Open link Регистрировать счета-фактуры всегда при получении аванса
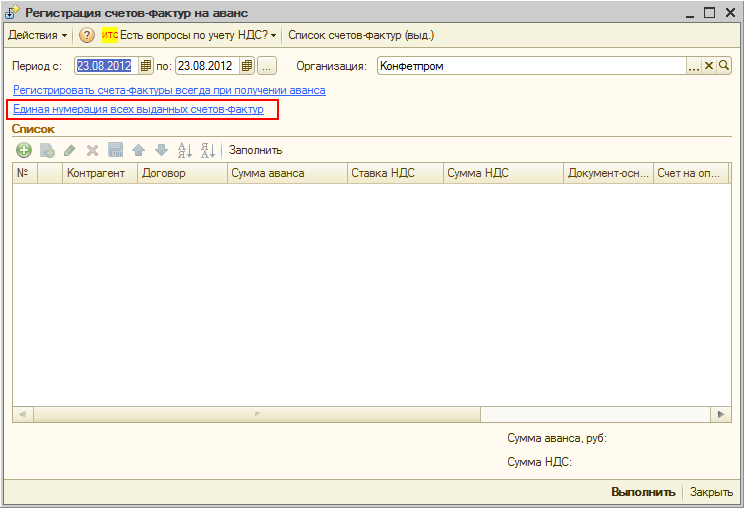The width and height of the screenshot is (744, 508). tap(169, 90)
